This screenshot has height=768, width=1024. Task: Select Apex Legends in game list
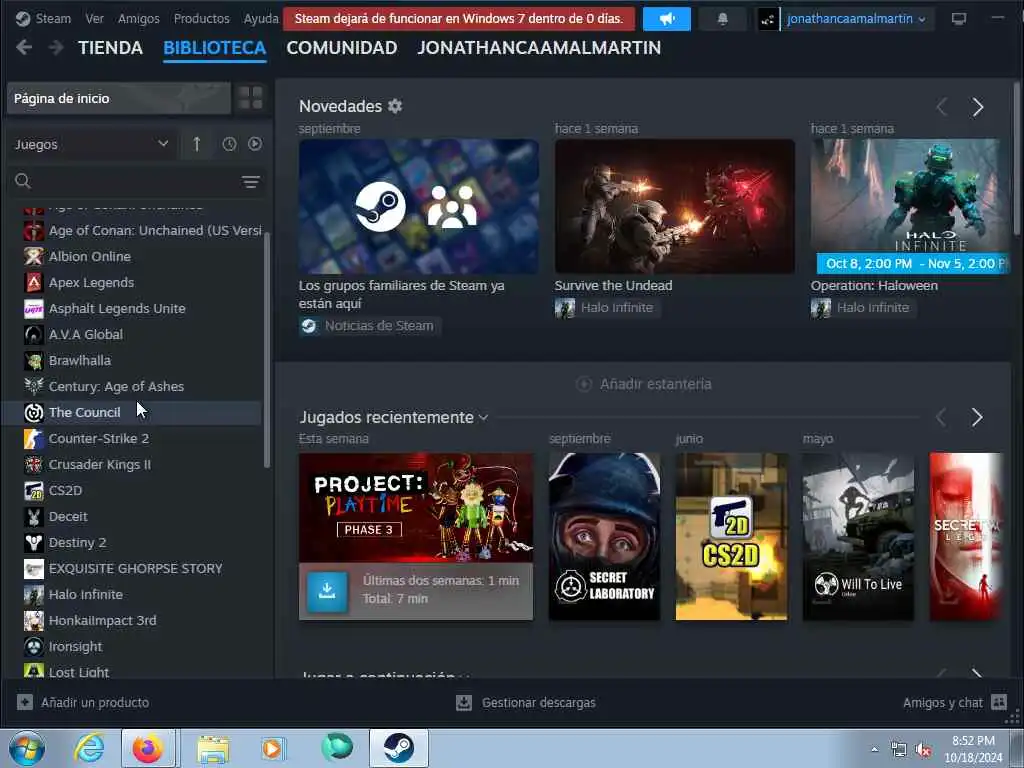(133, 282)
